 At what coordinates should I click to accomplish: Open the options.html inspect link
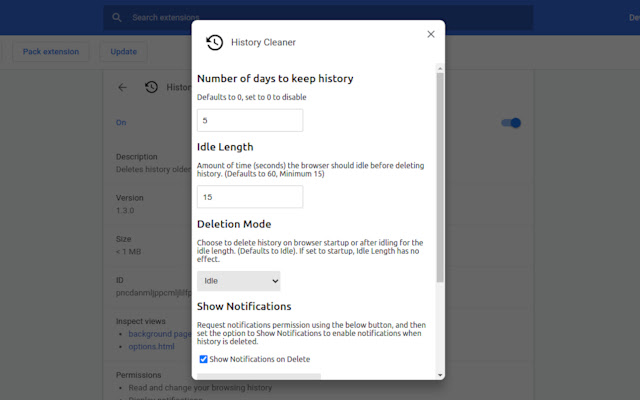[x=151, y=347]
